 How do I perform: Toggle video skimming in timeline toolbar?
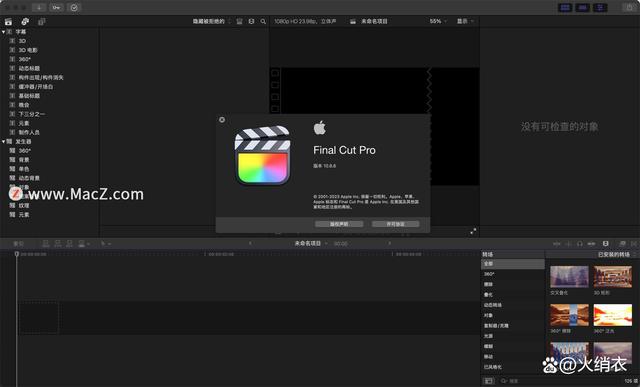557,244
